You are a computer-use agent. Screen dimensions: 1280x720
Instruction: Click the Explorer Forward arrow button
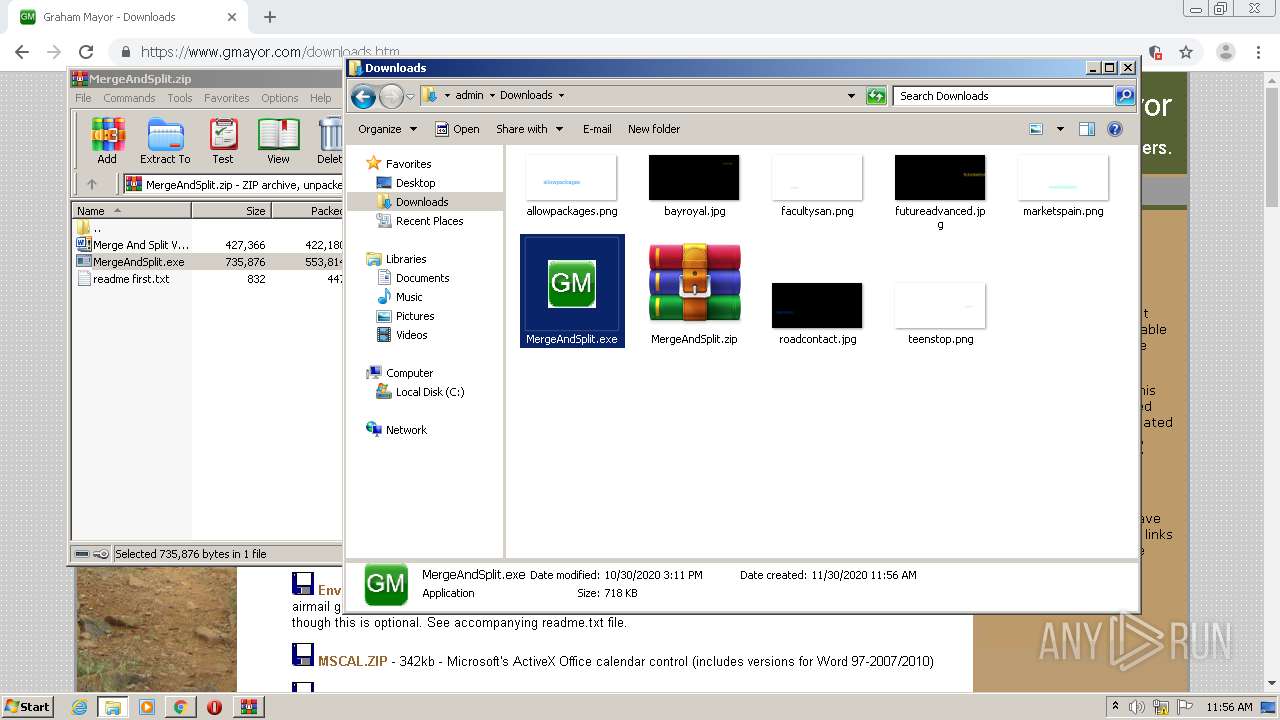[x=391, y=96]
